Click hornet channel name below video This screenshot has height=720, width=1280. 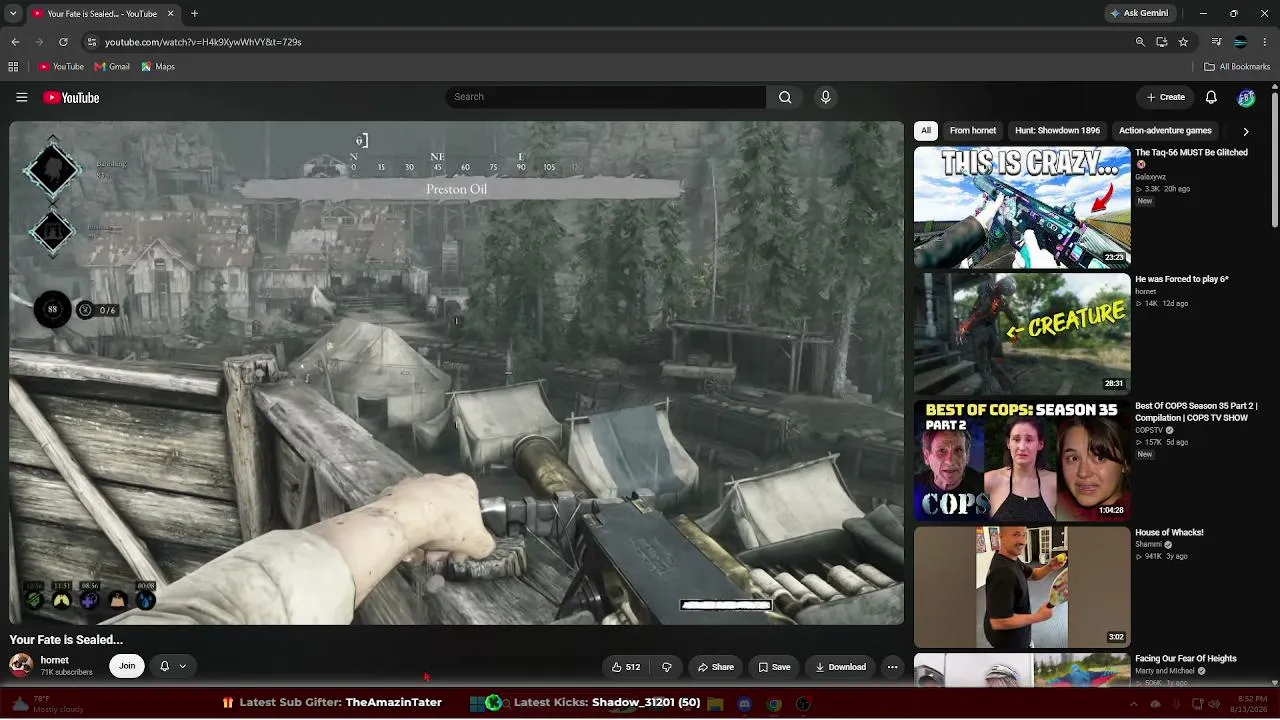(x=55, y=660)
